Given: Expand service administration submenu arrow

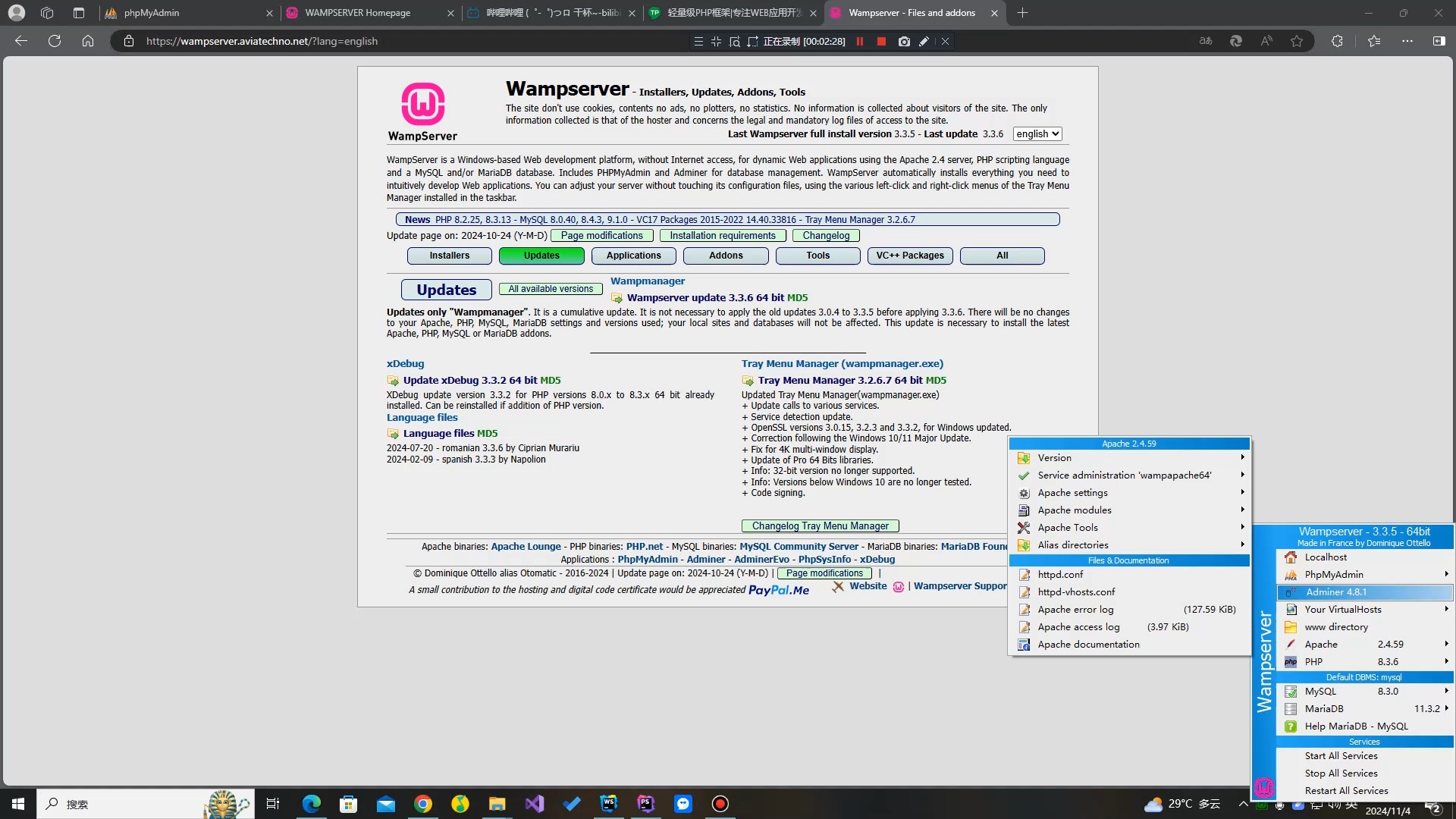Looking at the screenshot, I should 1243,475.
